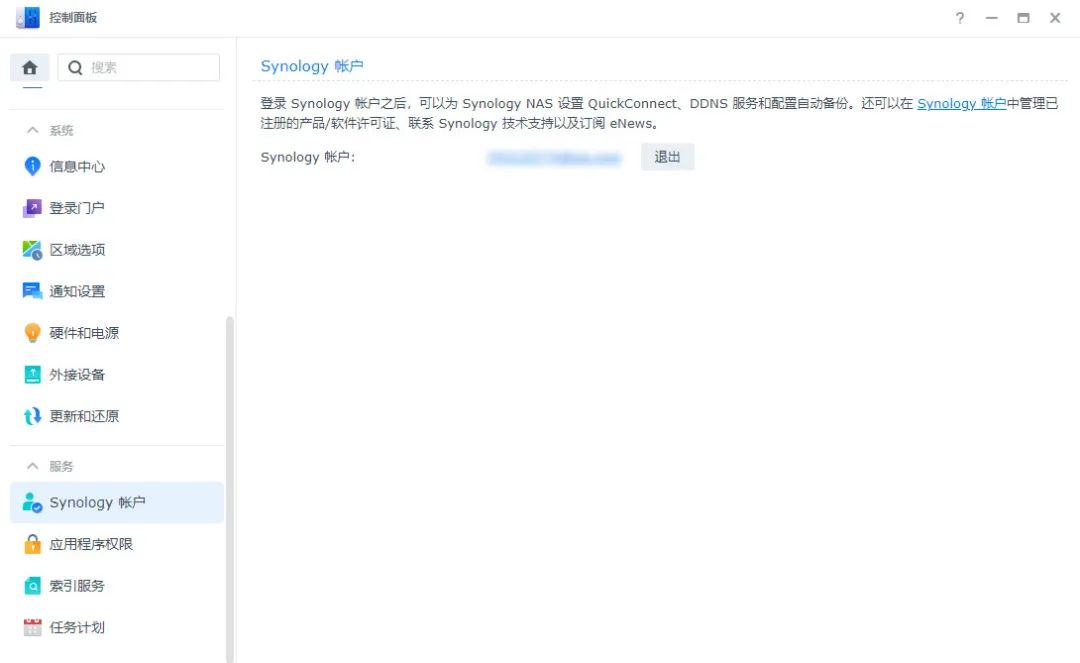Open the 区域选项 label
The image size is (1080, 663).
[x=77, y=250]
